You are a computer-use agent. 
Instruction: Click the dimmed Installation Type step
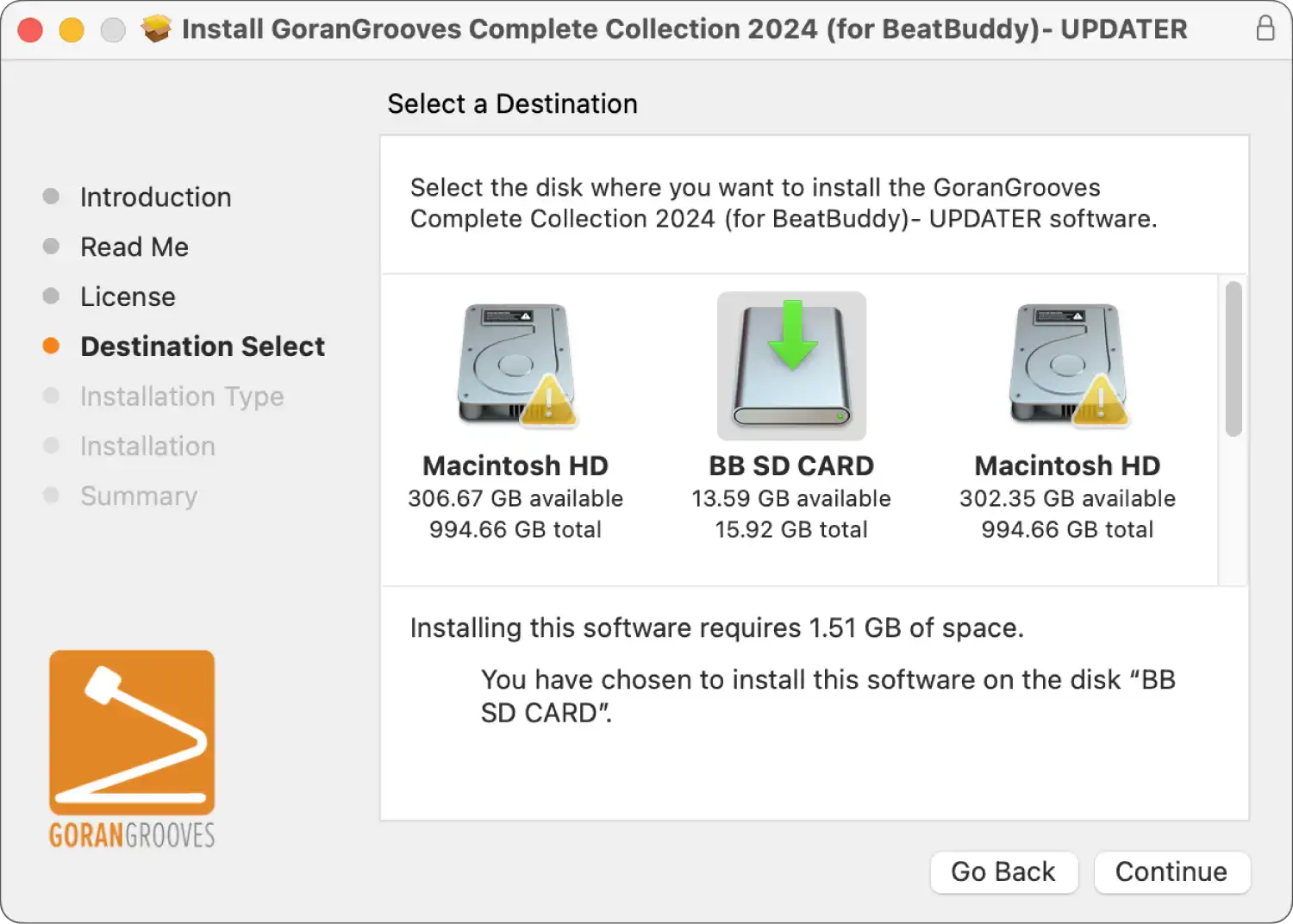point(182,396)
